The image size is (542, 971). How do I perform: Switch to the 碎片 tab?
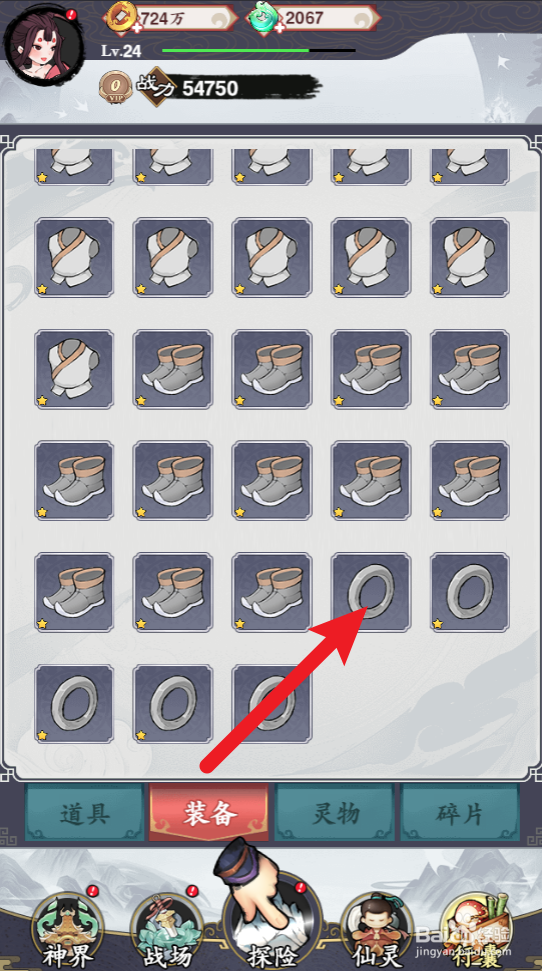(x=460, y=812)
